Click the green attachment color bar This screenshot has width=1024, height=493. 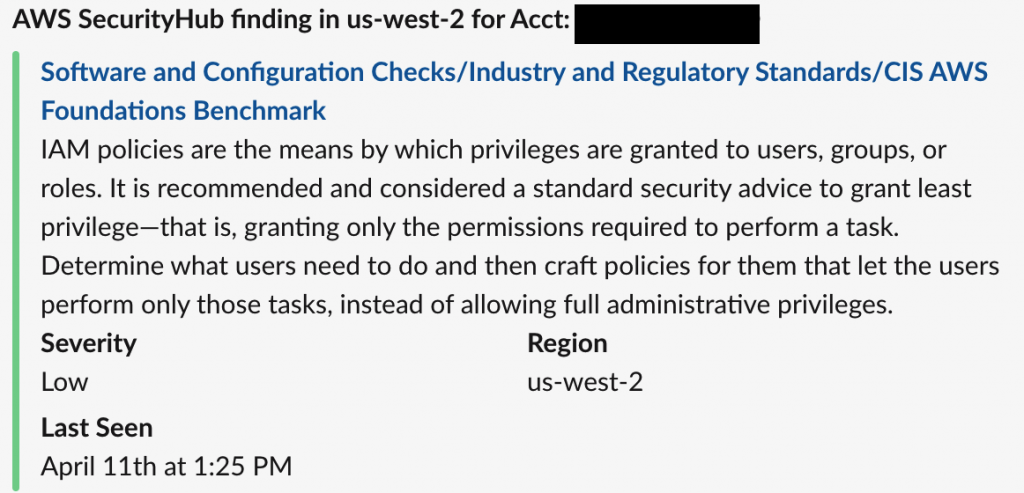[x=16, y=271]
